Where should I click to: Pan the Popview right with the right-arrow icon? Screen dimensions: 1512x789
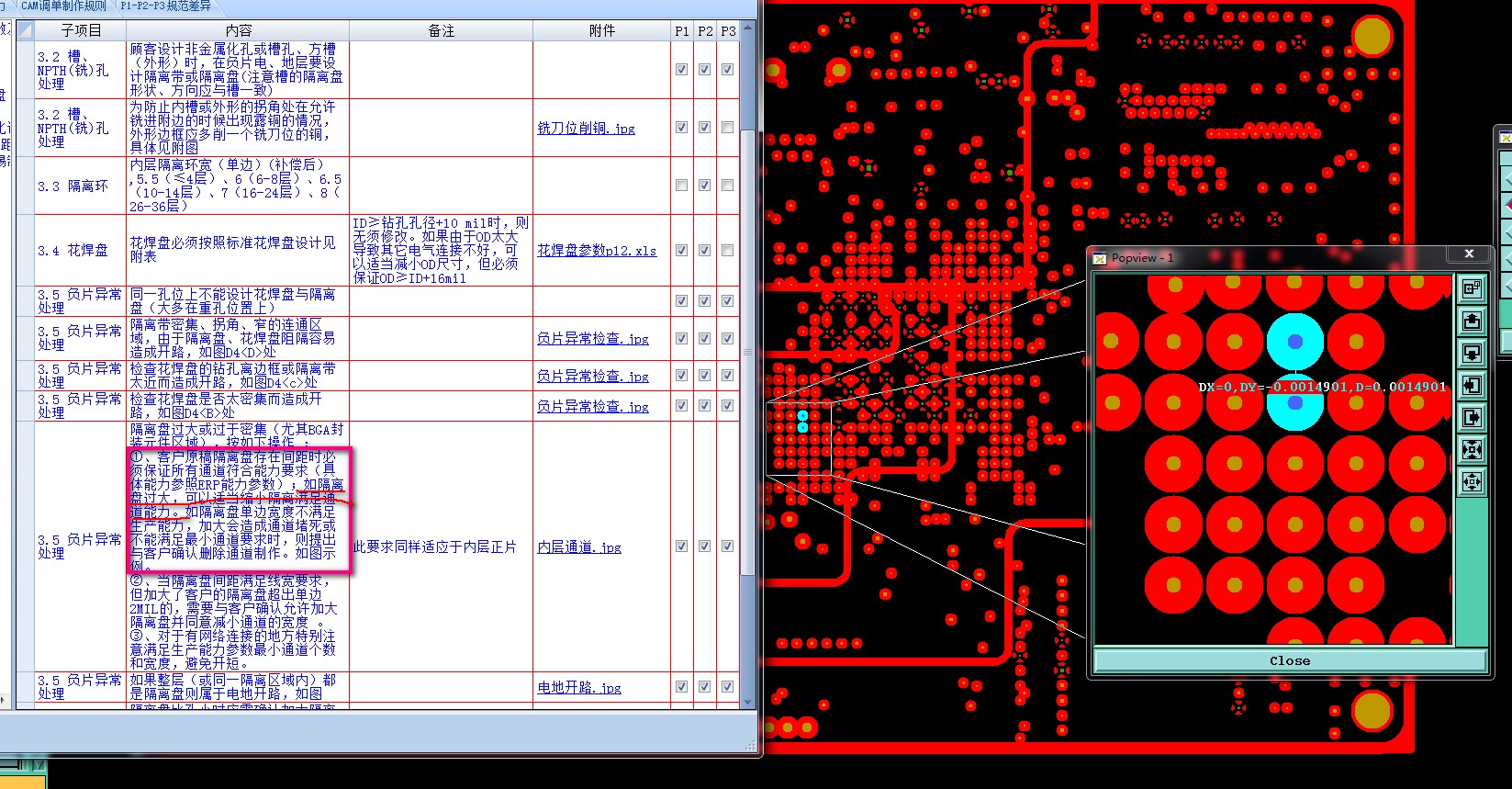point(1472,418)
